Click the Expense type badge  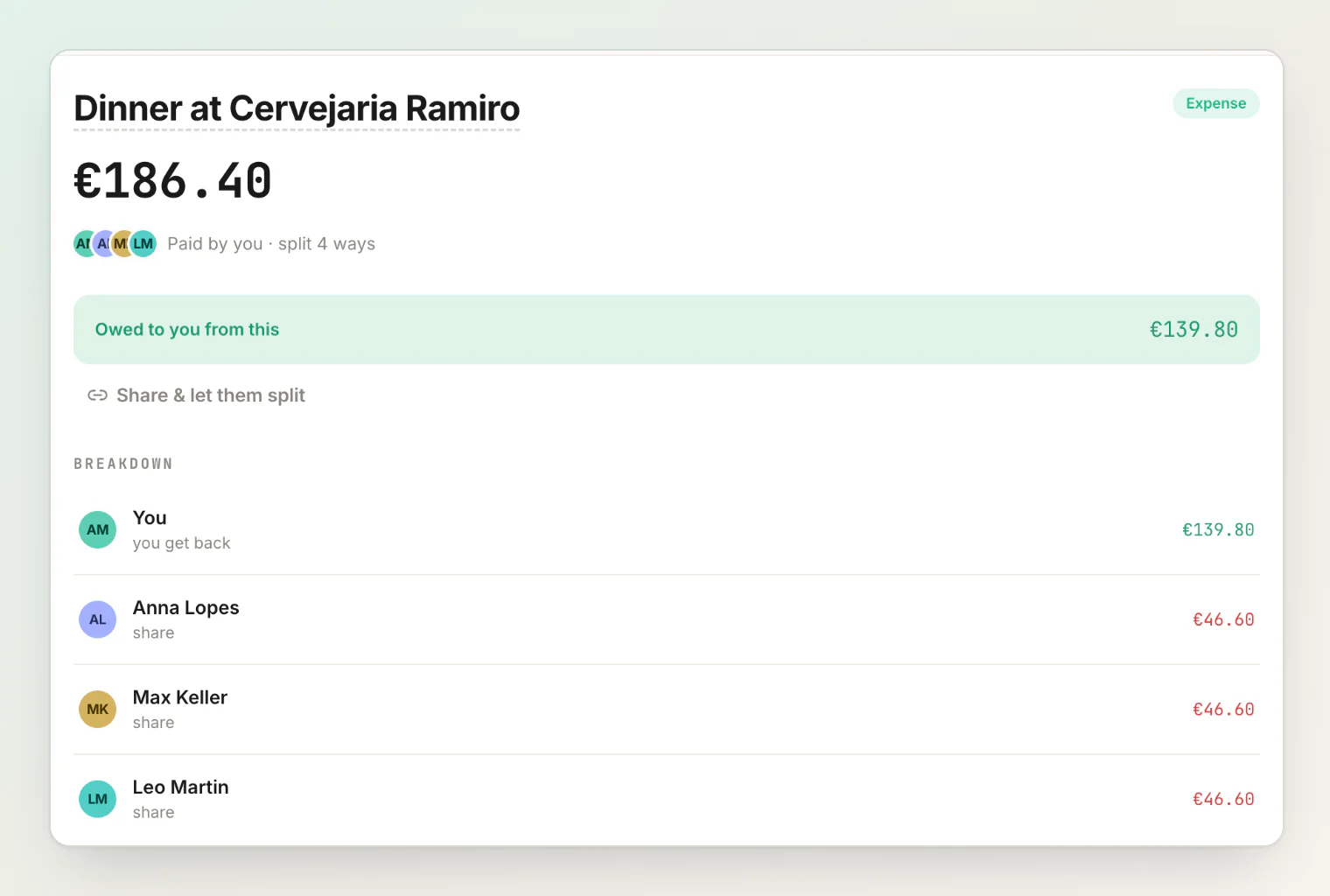pyautogui.click(x=1216, y=103)
